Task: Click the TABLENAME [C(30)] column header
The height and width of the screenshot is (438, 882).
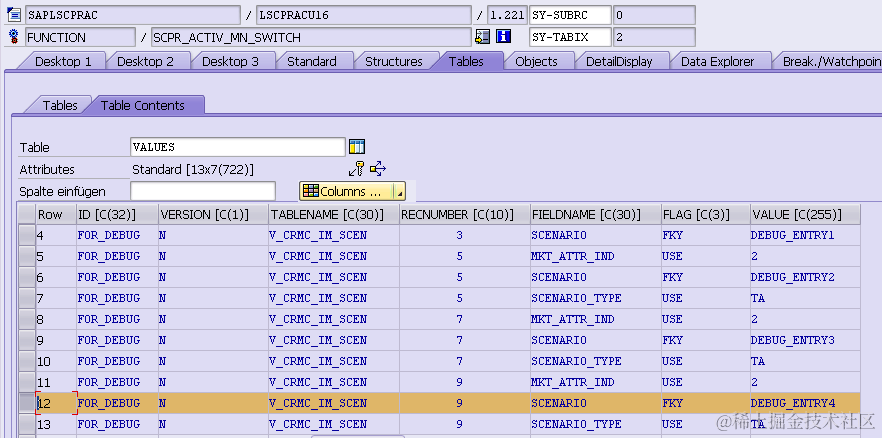Action: tap(334, 214)
